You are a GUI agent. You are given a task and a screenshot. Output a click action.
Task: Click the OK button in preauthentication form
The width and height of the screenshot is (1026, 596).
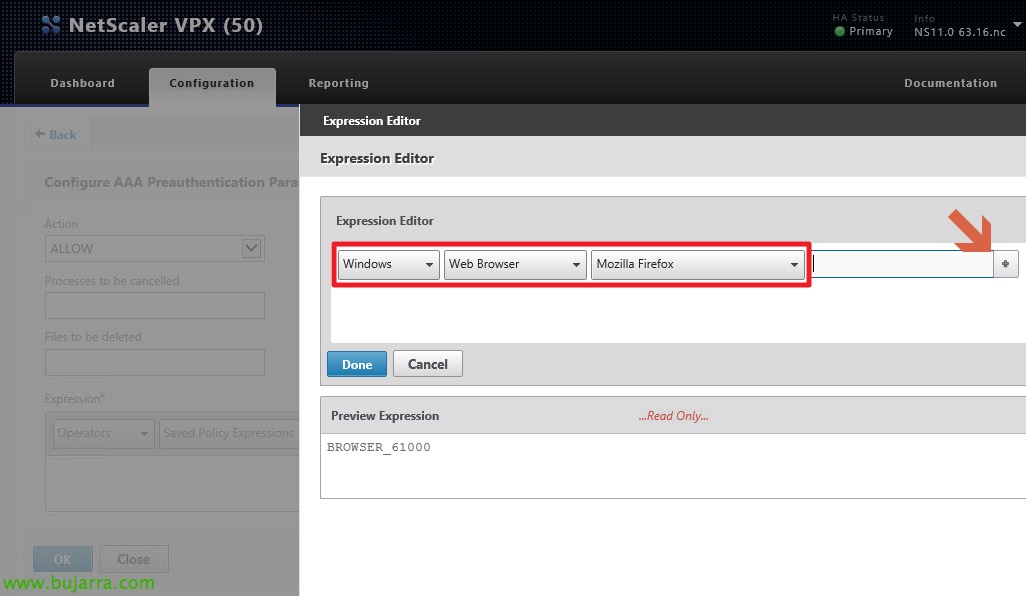[63, 559]
